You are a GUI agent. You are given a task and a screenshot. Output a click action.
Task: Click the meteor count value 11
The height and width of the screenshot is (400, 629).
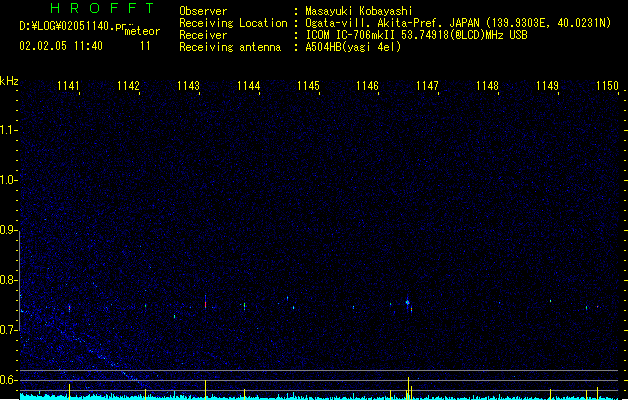[145, 46]
